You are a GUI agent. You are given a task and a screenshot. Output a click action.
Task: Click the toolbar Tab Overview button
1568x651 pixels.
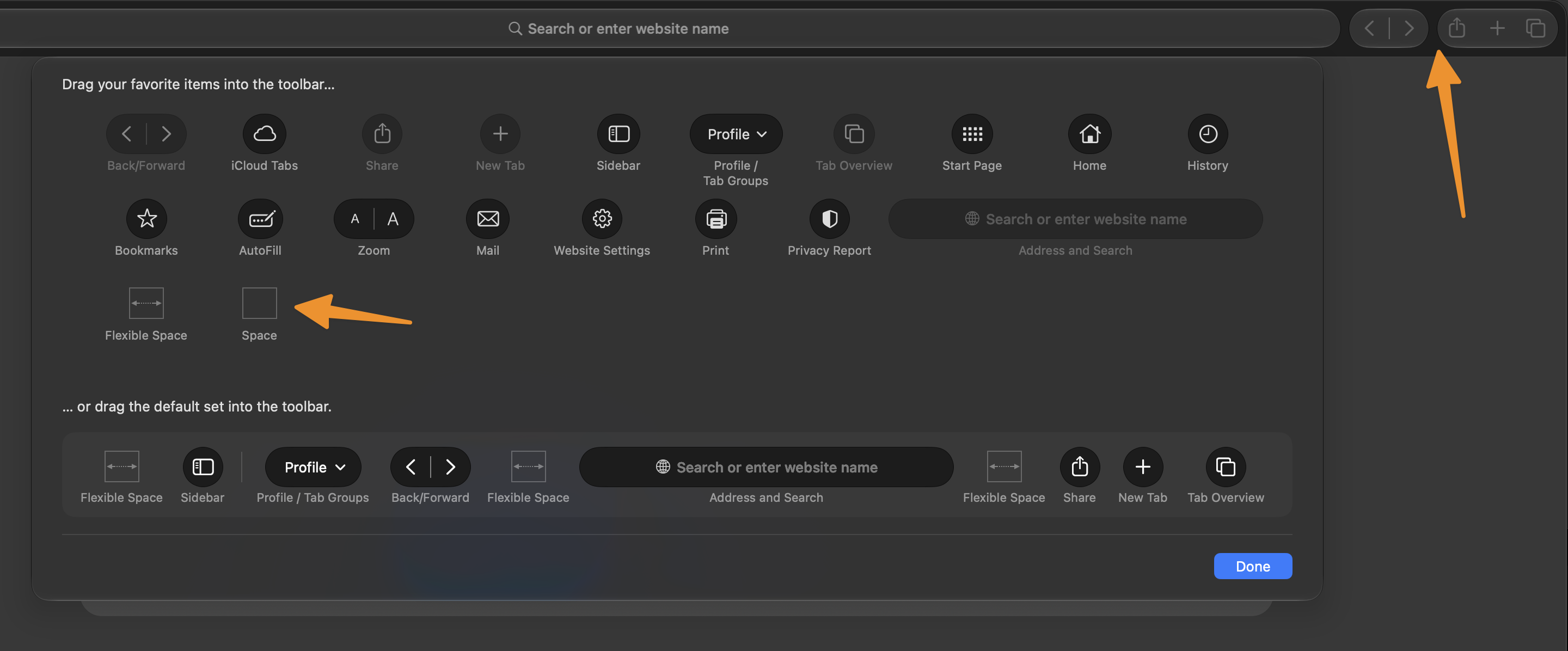click(x=1535, y=28)
